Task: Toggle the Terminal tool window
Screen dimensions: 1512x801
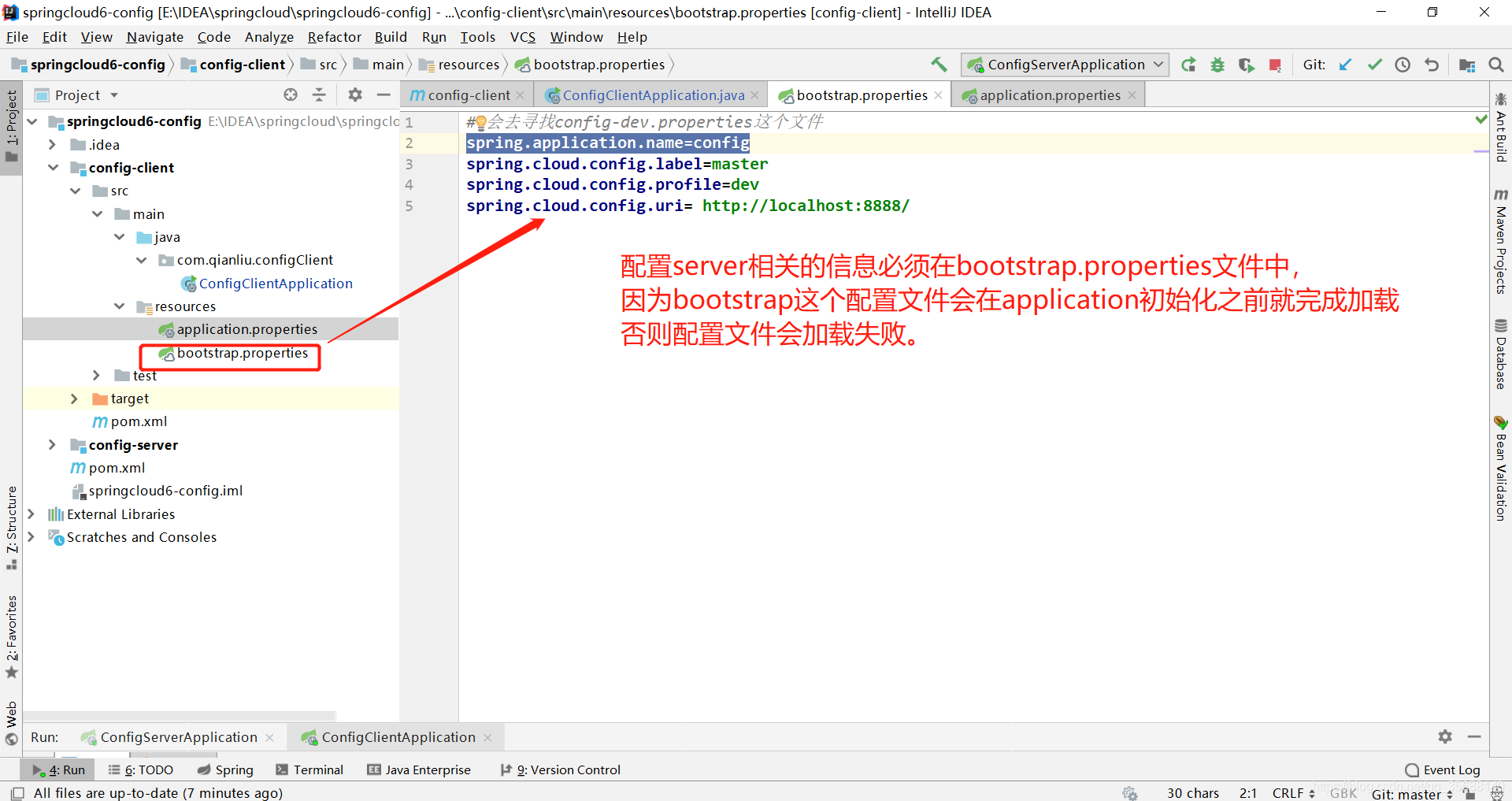Action: point(309,770)
